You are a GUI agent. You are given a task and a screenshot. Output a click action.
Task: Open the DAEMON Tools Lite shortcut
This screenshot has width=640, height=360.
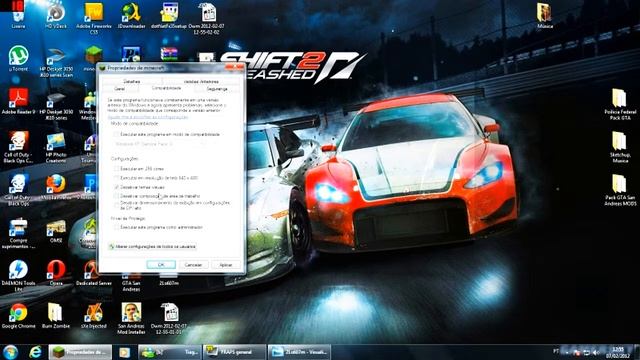tap(18, 276)
